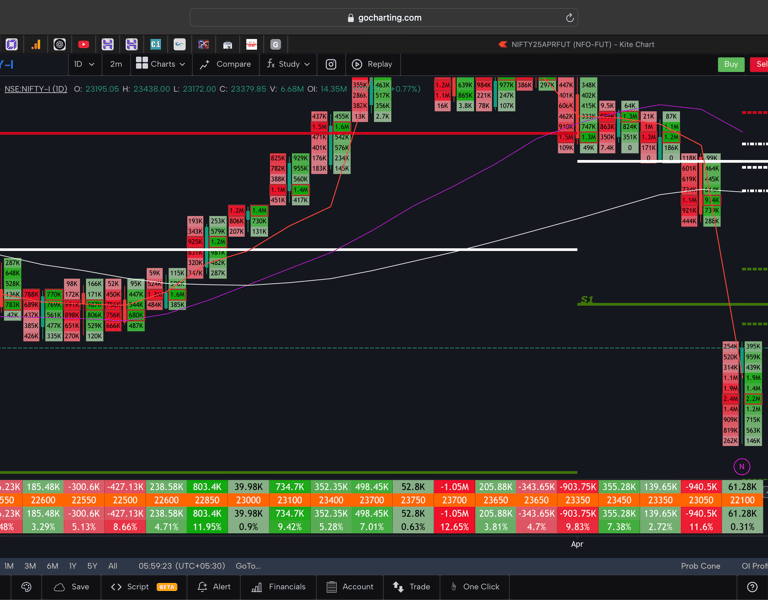Open the 1D timeframe dropdown
The width and height of the screenshot is (768, 600).
point(84,64)
